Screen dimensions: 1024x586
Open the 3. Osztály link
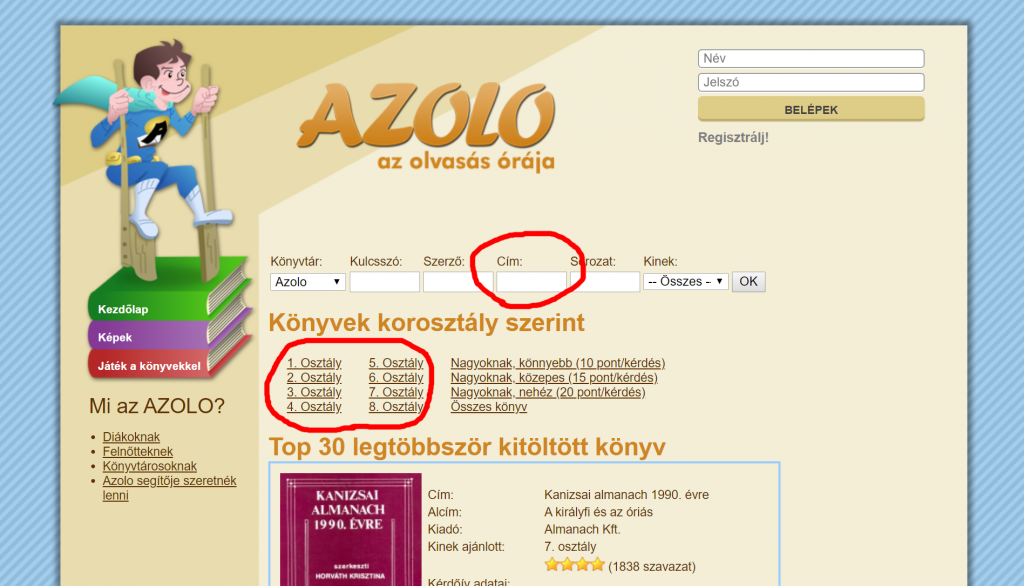coord(314,392)
